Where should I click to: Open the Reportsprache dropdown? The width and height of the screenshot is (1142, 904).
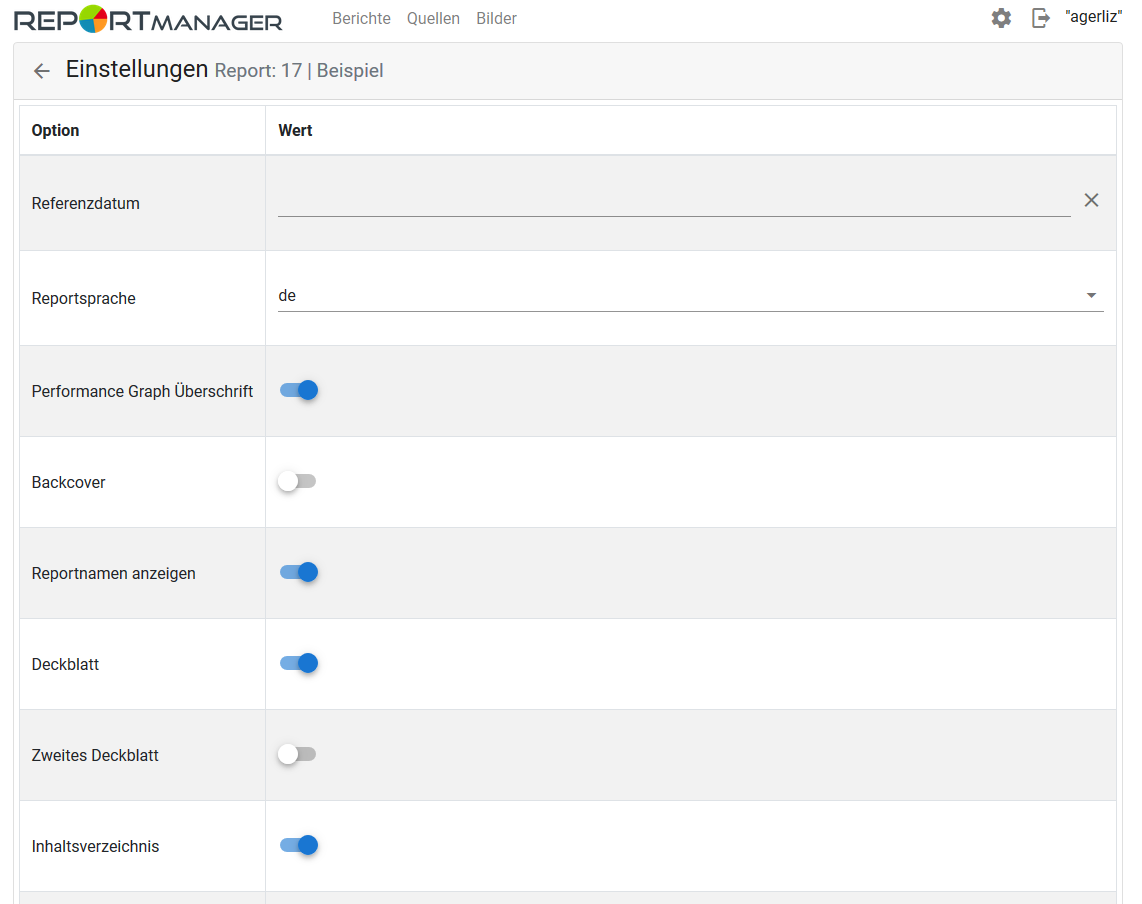point(690,296)
